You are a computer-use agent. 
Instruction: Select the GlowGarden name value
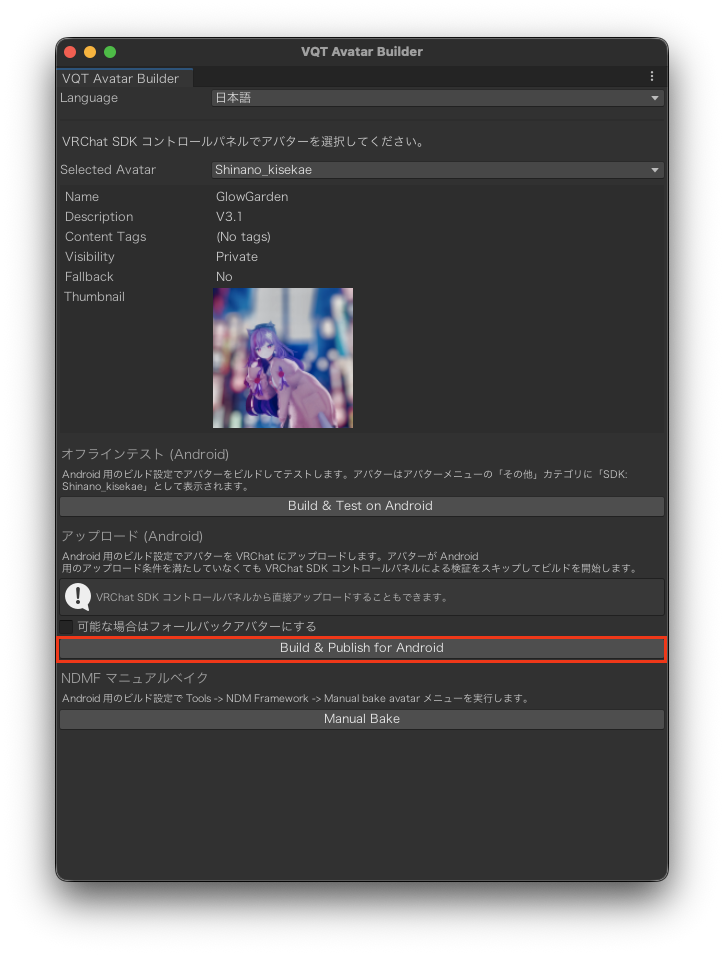point(252,197)
